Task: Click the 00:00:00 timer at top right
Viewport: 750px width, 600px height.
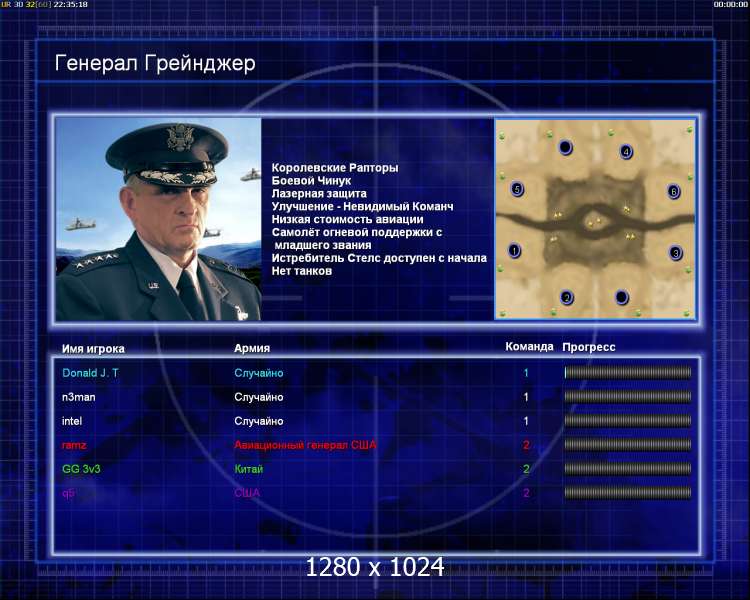Action: [x=730, y=4]
